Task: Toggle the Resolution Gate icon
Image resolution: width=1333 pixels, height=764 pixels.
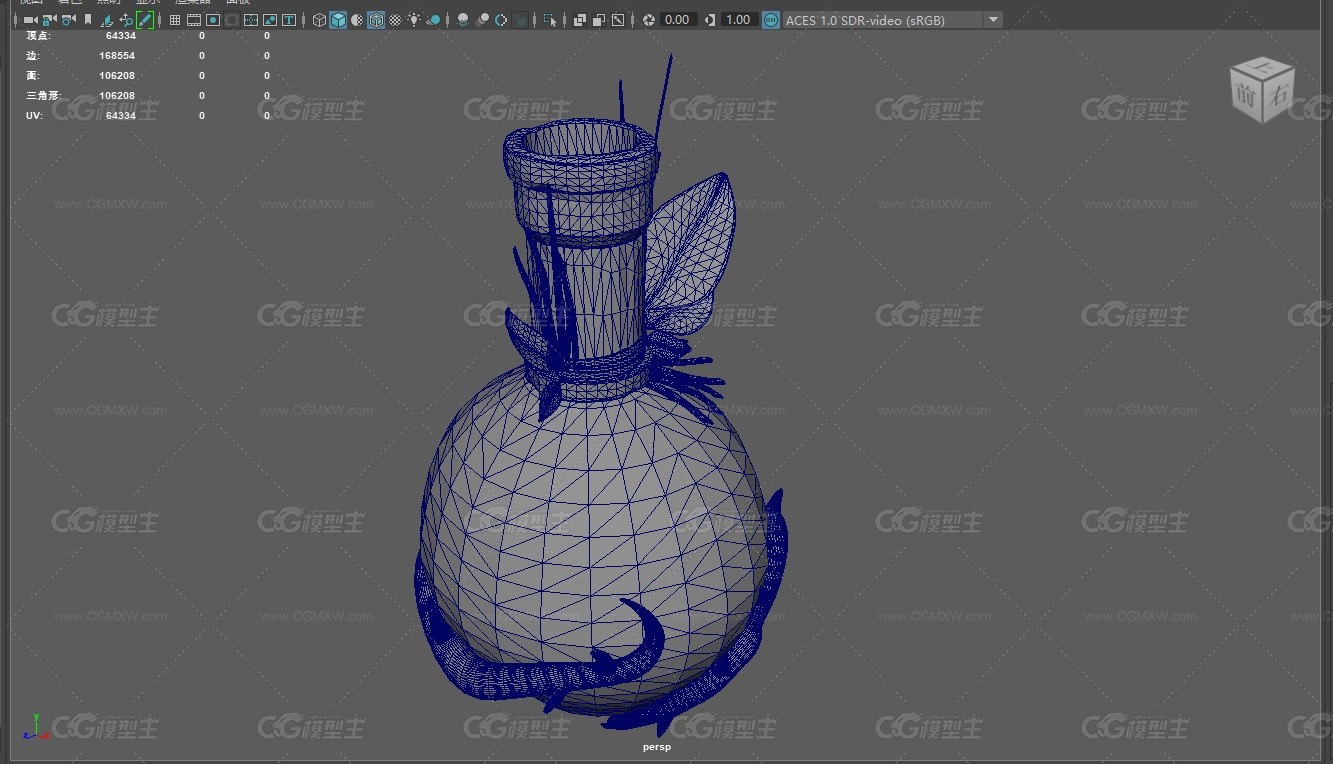Action: [x=213, y=20]
